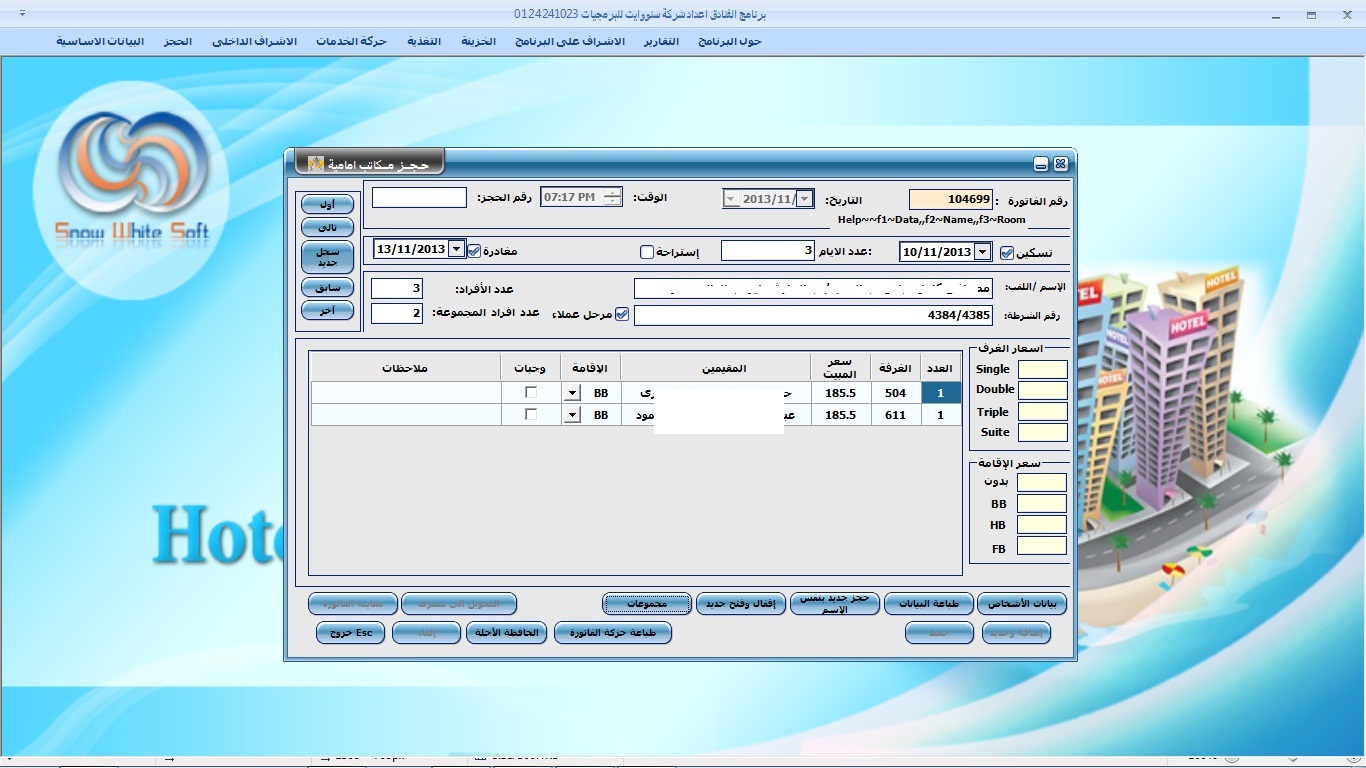The width and height of the screenshot is (1366, 768).
Task: Go to first record (أول)
Action: (327, 204)
